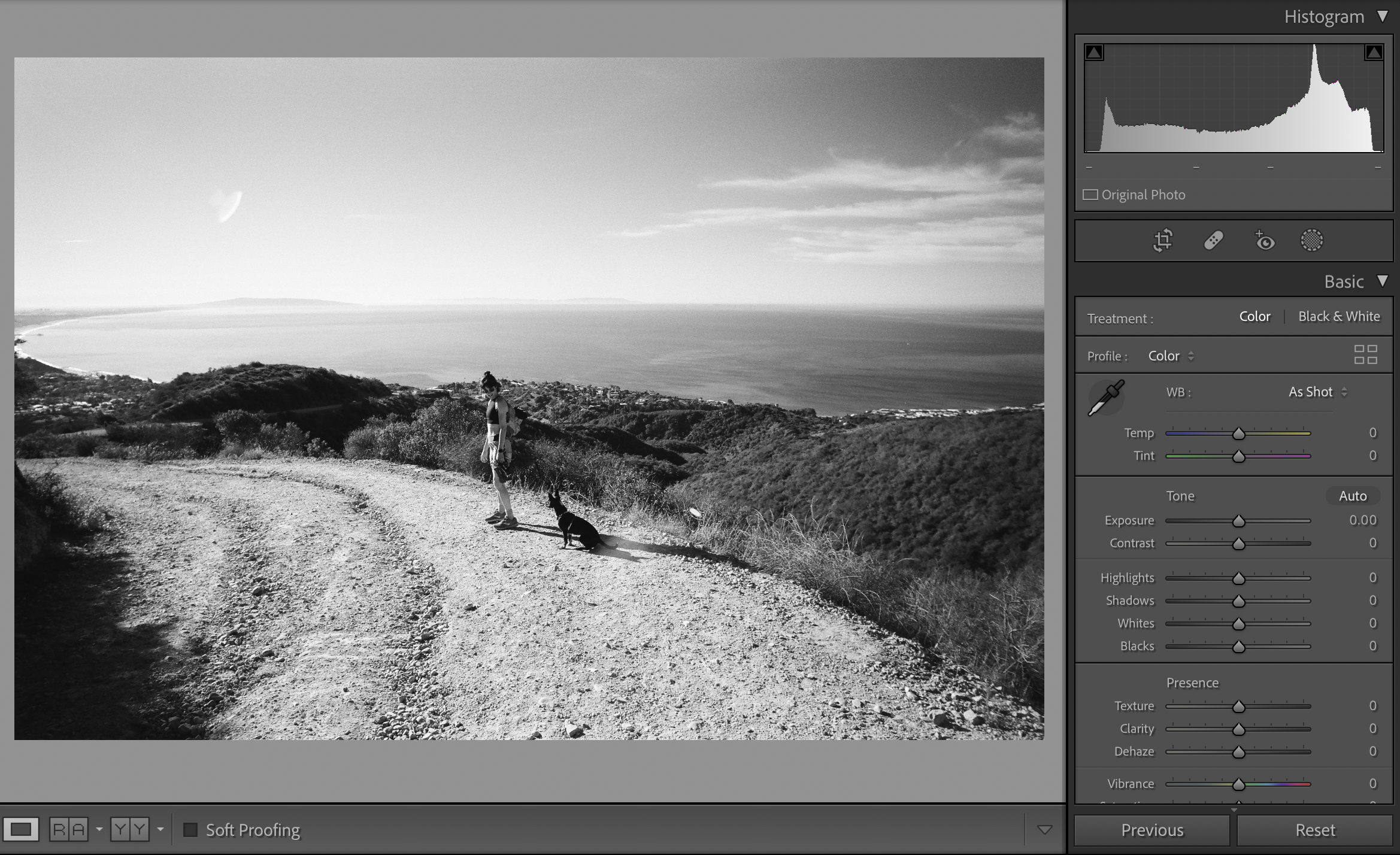This screenshot has height=855, width=1400.
Task: Open the Profile Browser grid icon
Action: 1365,354
